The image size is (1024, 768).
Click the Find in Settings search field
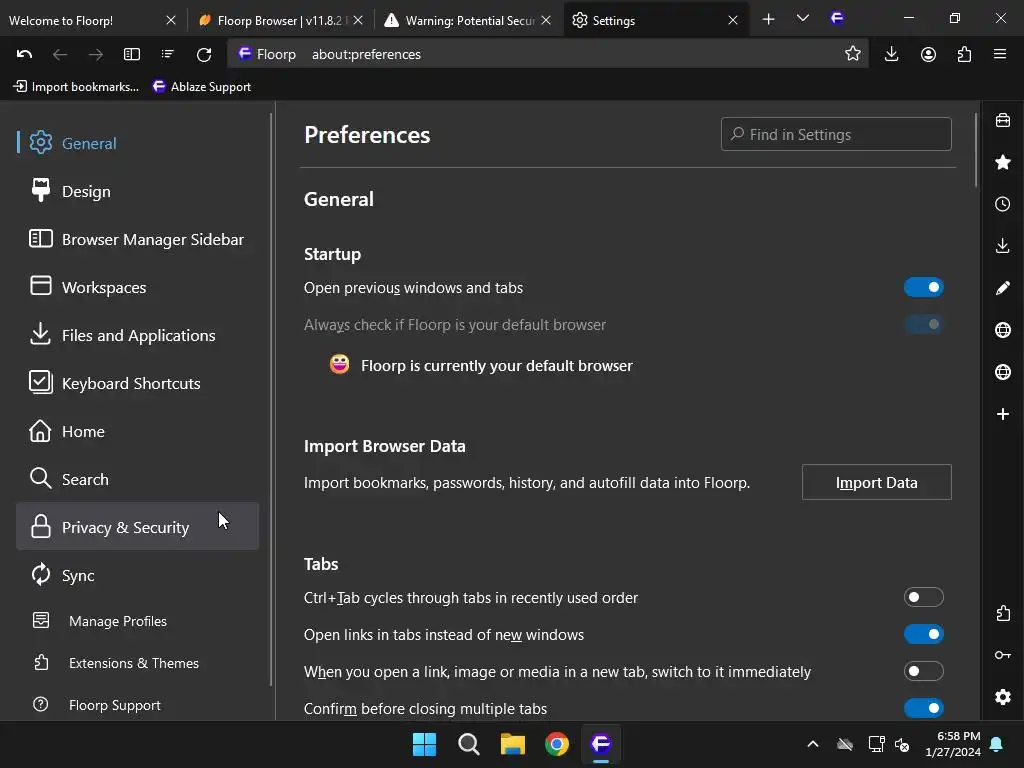point(836,134)
